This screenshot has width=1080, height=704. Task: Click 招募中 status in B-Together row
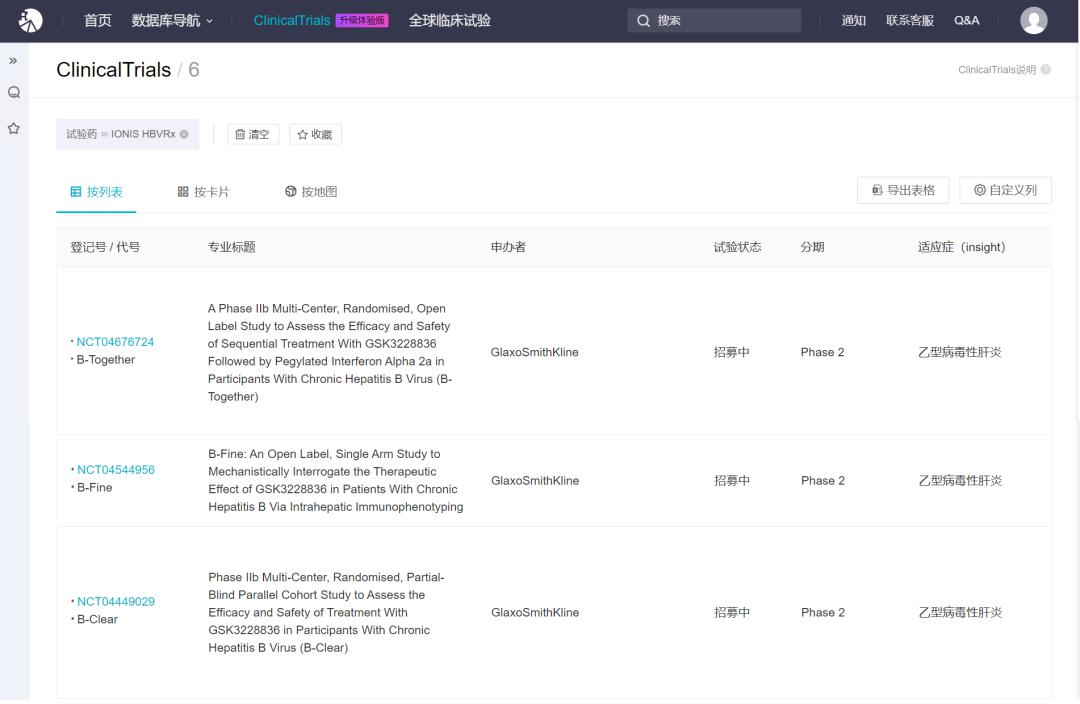[x=731, y=352]
